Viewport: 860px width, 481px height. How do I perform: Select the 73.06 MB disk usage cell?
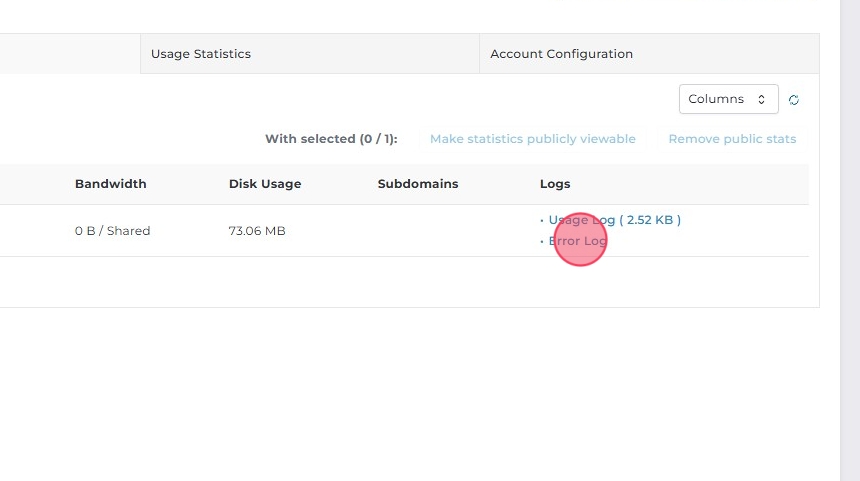pos(256,231)
